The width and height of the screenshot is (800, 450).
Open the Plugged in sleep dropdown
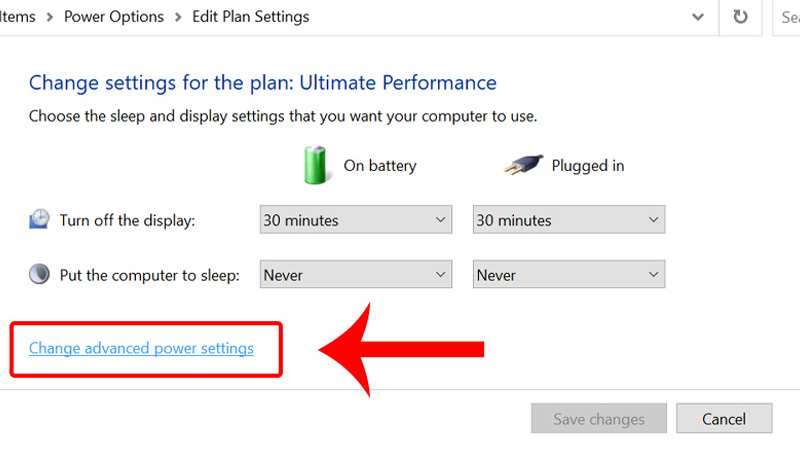pyautogui.click(x=568, y=274)
